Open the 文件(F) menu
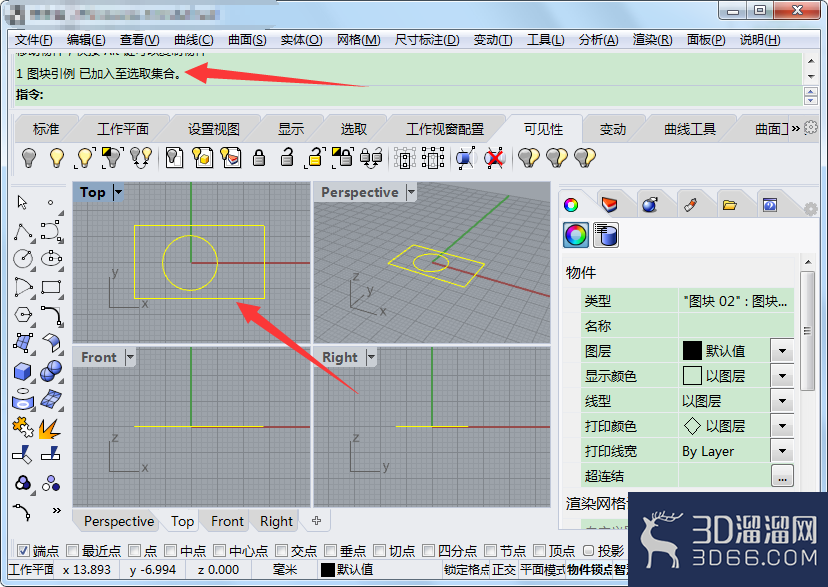This screenshot has width=828, height=587. [x=33, y=40]
